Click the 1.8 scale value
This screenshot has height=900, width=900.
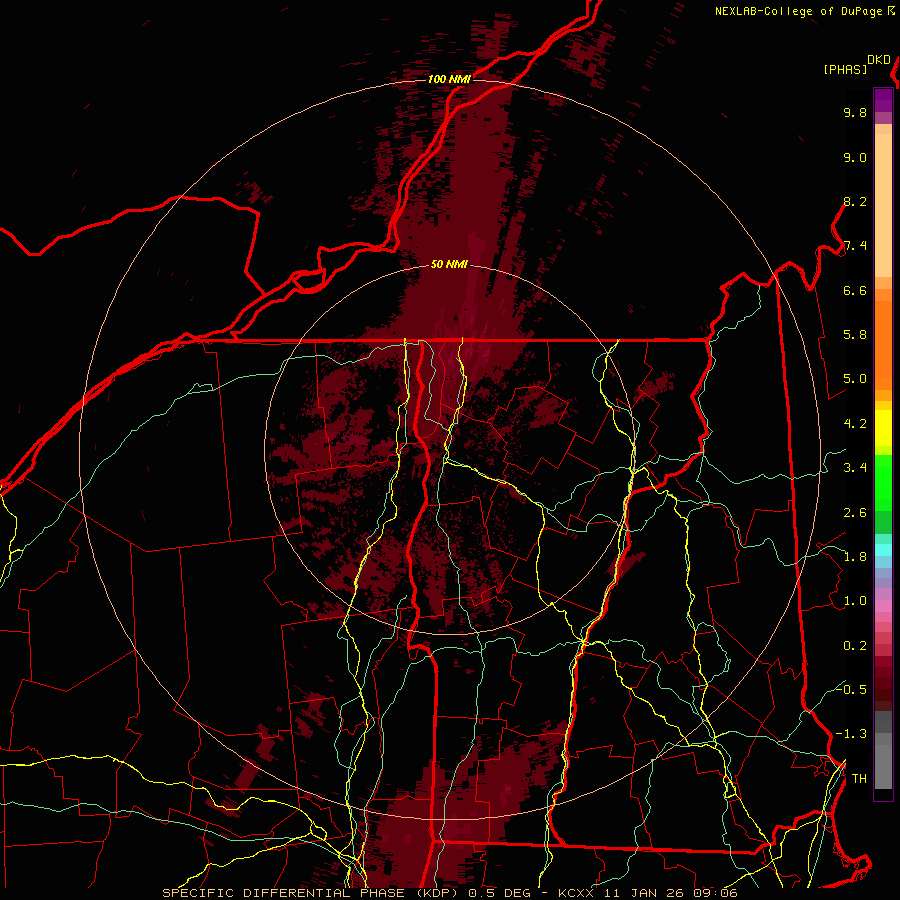[x=855, y=557]
